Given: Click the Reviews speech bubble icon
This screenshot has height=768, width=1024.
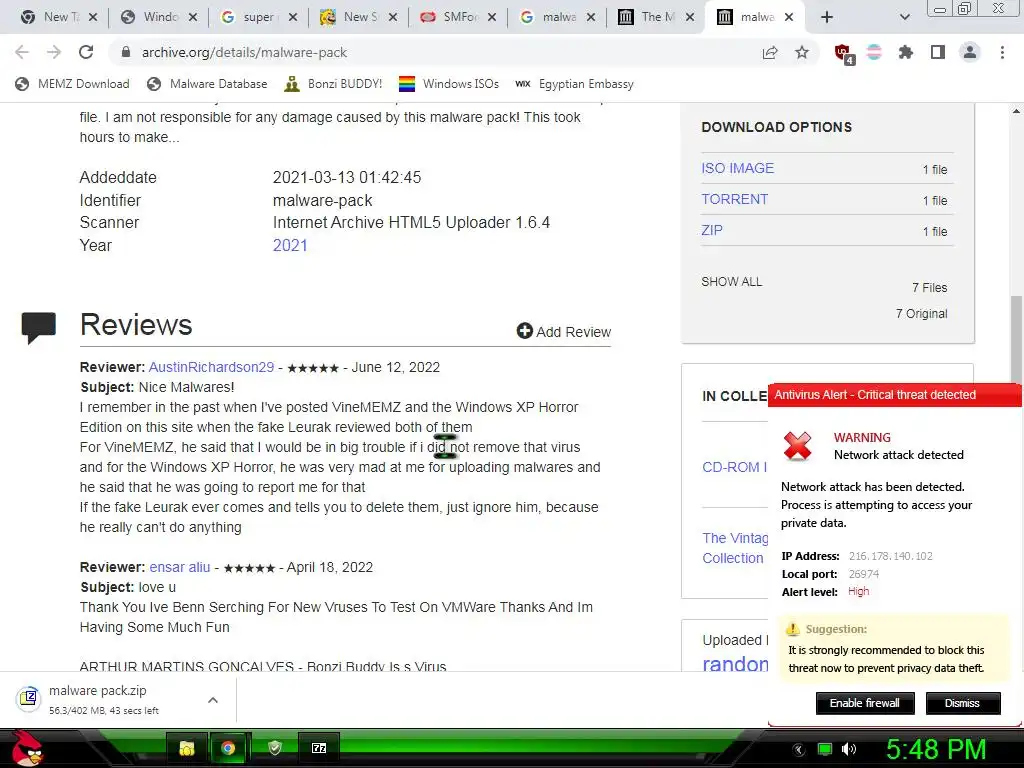Looking at the screenshot, I should click(39, 327).
